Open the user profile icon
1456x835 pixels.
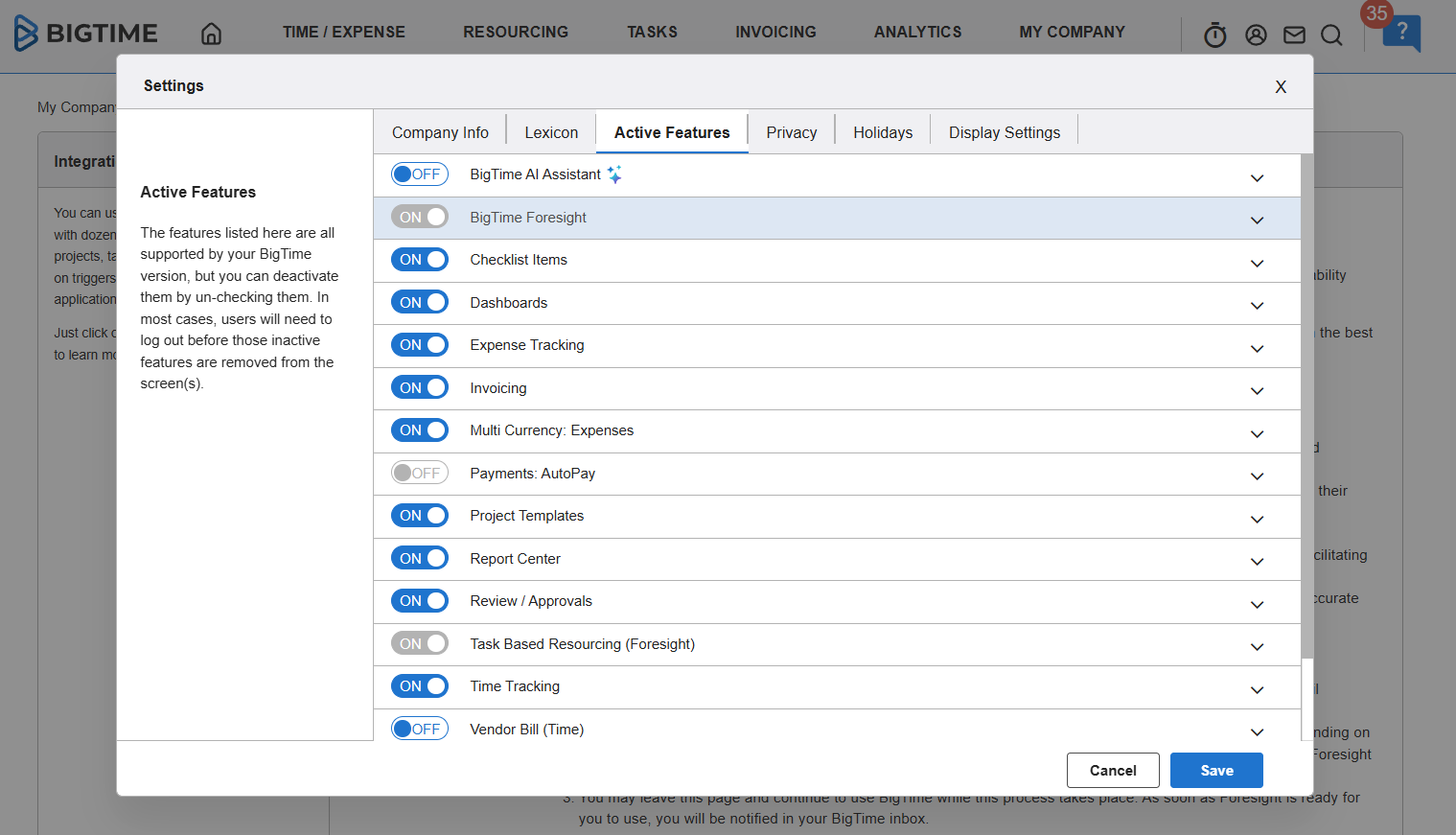1256,35
